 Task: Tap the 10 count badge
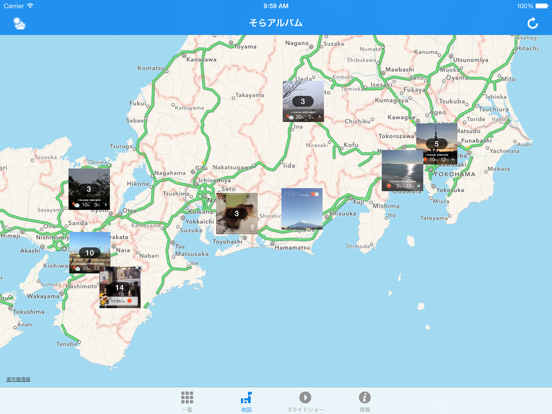click(x=90, y=253)
